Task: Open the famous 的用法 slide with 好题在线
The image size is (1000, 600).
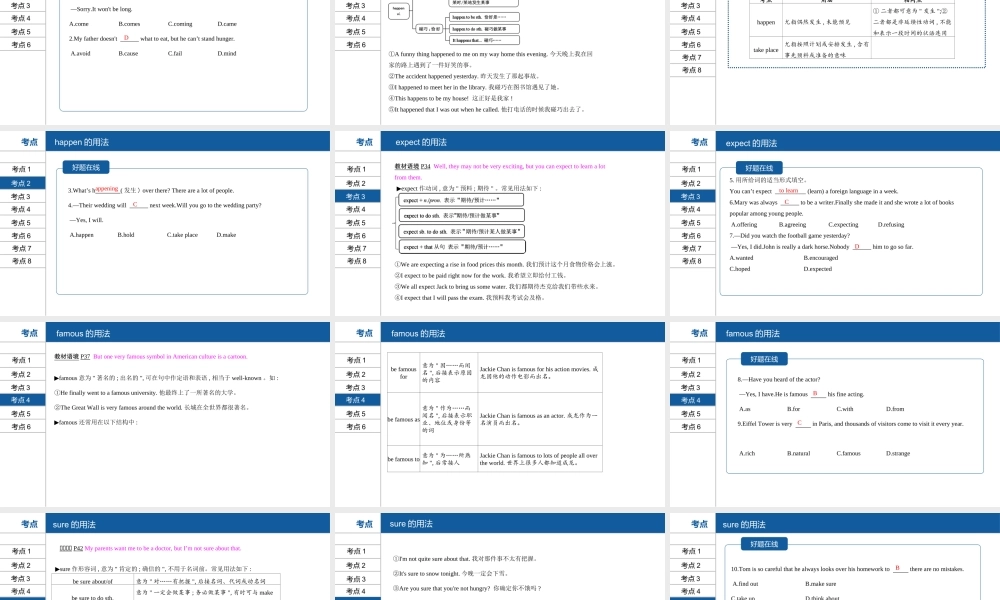Action: click(835, 414)
